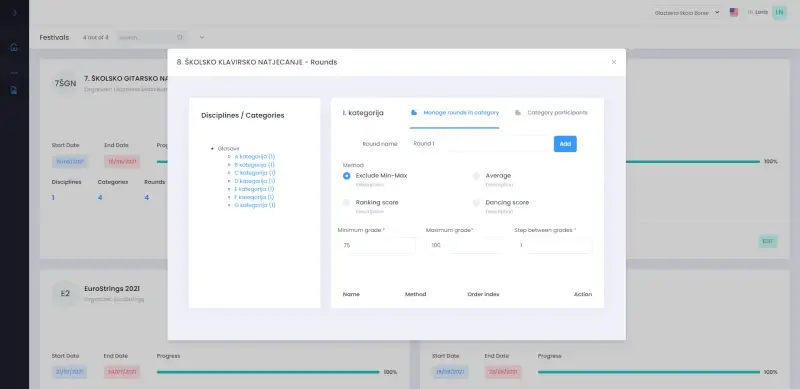Click the 7ŠGN festival avatar in background
Image resolution: width=800 pixels, height=389 pixels.
pyautogui.click(x=65, y=84)
